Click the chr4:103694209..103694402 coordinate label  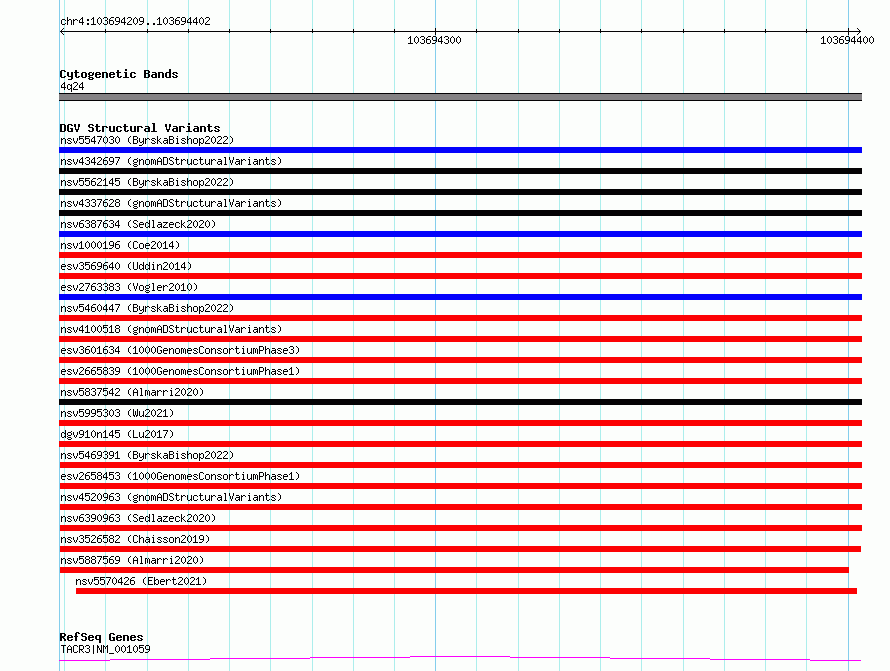pyautogui.click(x=135, y=21)
